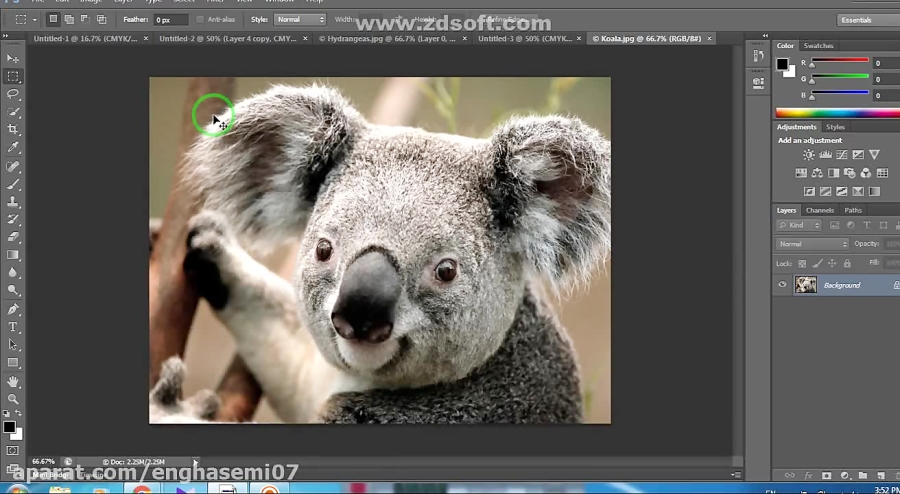Screen dimensions: 900x494
Task: Add a Brightness/Contrast adjustment
Action: pyautogui.click(x=809, y=154)
